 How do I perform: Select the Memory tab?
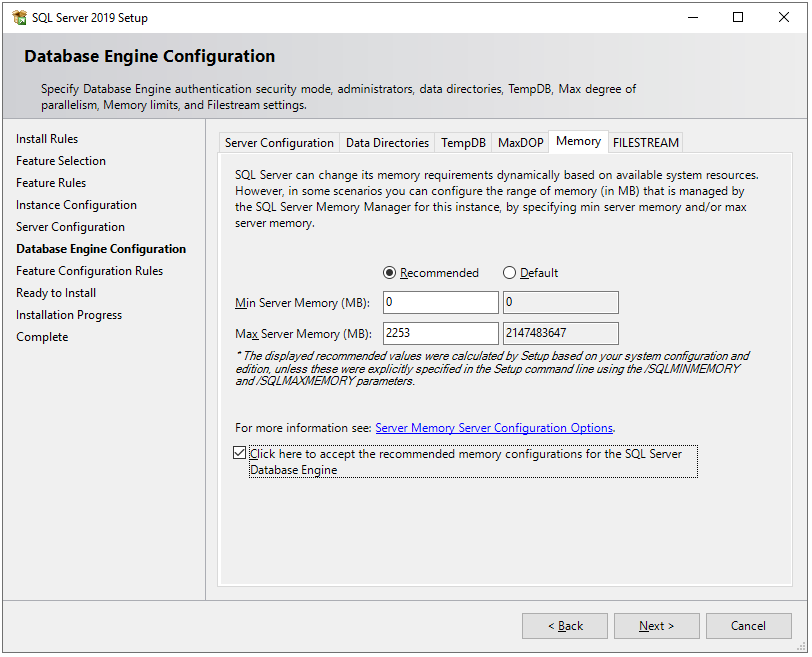[x=578, y=141]
